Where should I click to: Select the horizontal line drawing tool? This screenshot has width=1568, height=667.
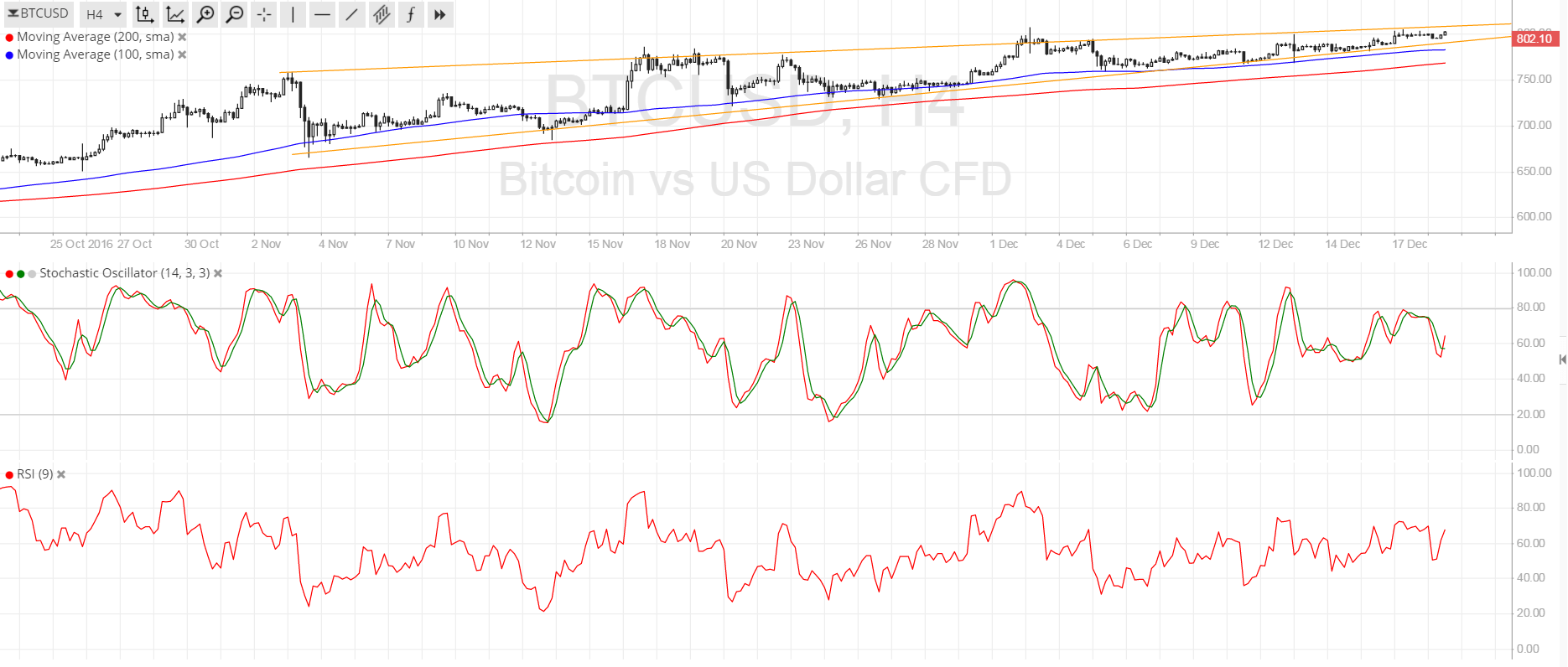click(x=322, y=14)
